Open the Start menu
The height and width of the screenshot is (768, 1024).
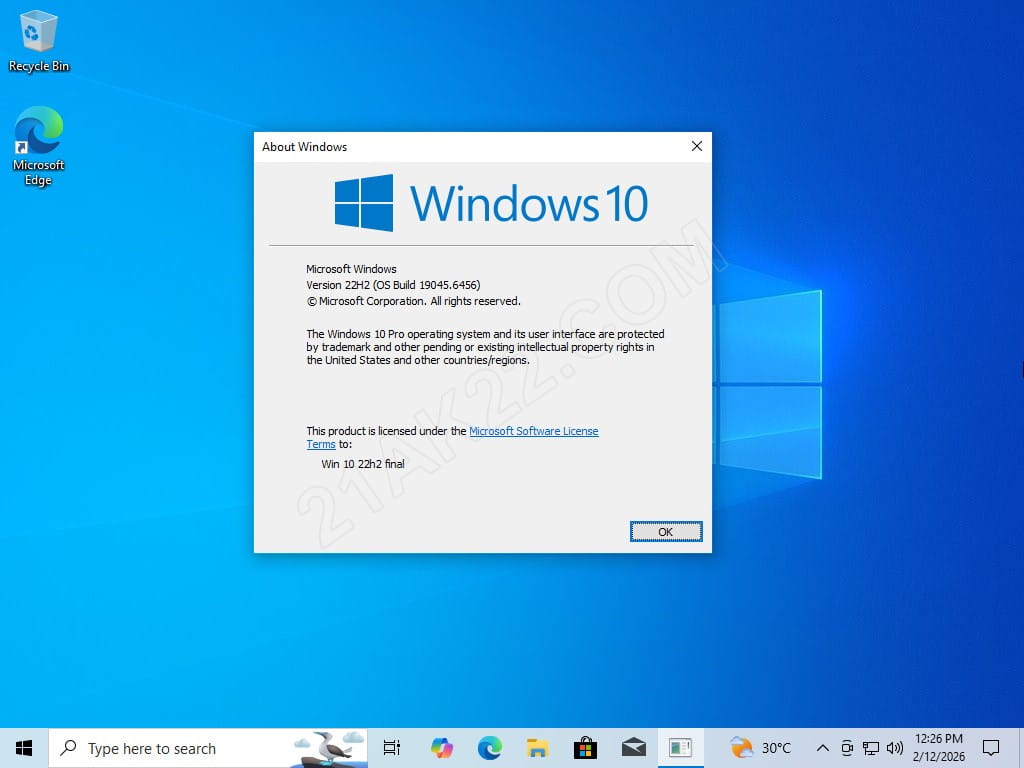(x=24, y=748)
